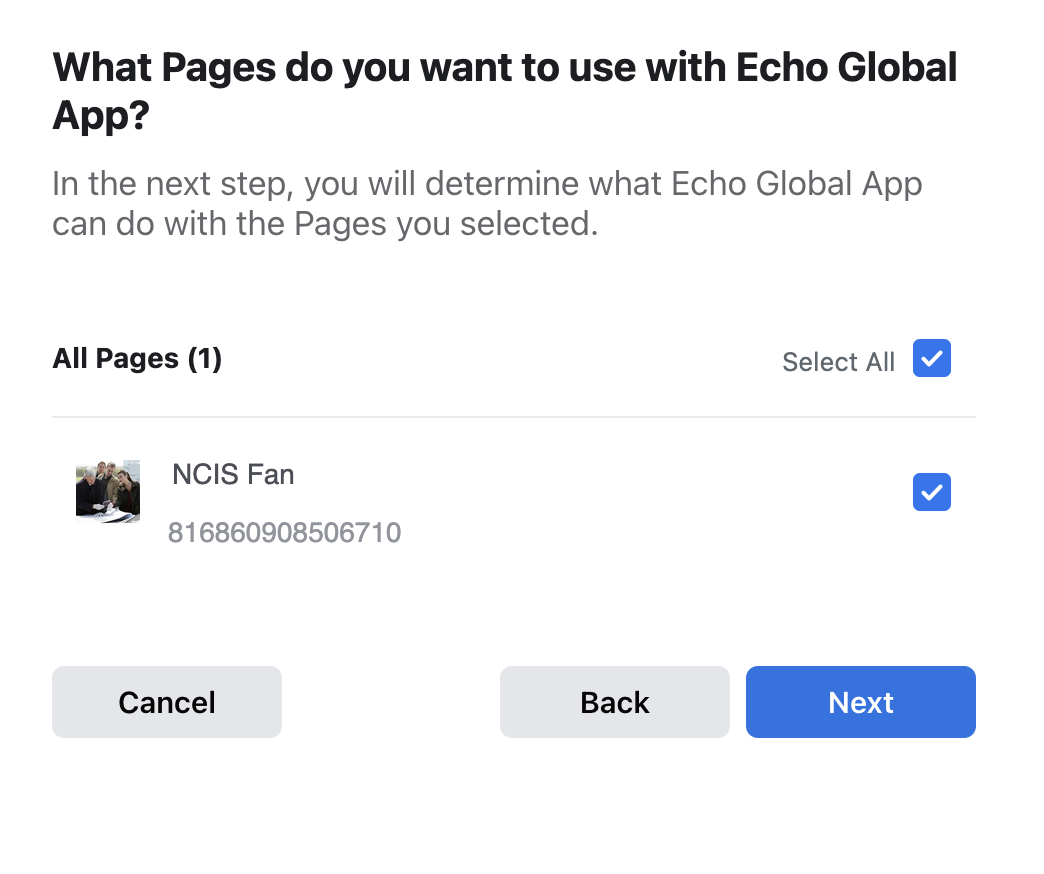This screenshot has height=874, width=1044.
Task: Uncheck the NCIS Fan page checkbox
Action: coord(931,492)
